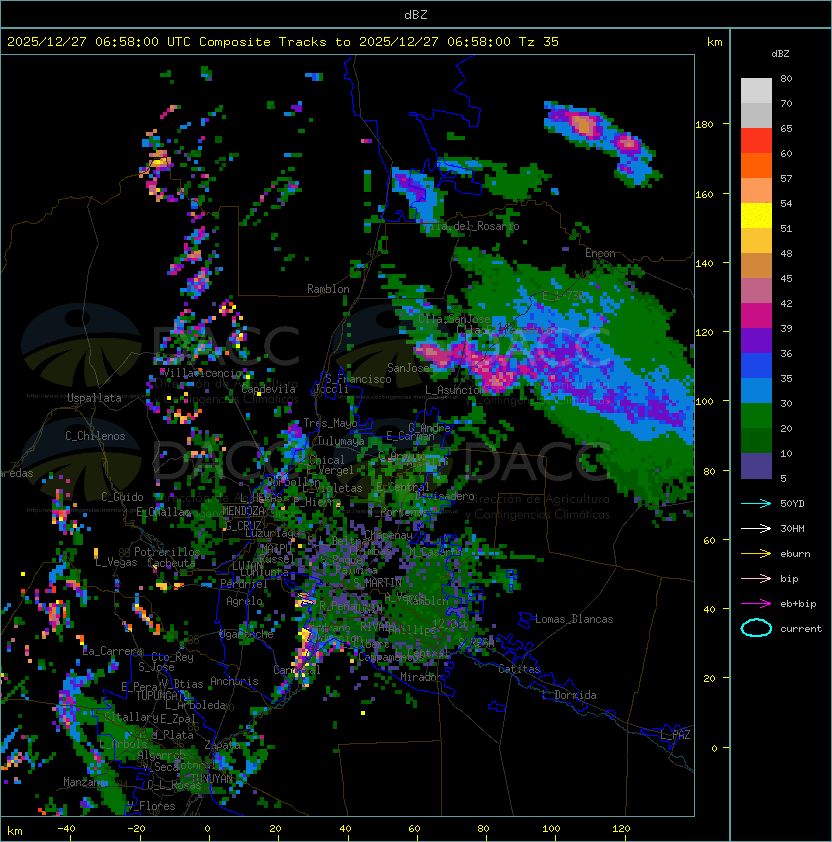Click the cyan 50YD arrow in legend
The width and height of the screenshot is (832, 842).
coord(756,503)
